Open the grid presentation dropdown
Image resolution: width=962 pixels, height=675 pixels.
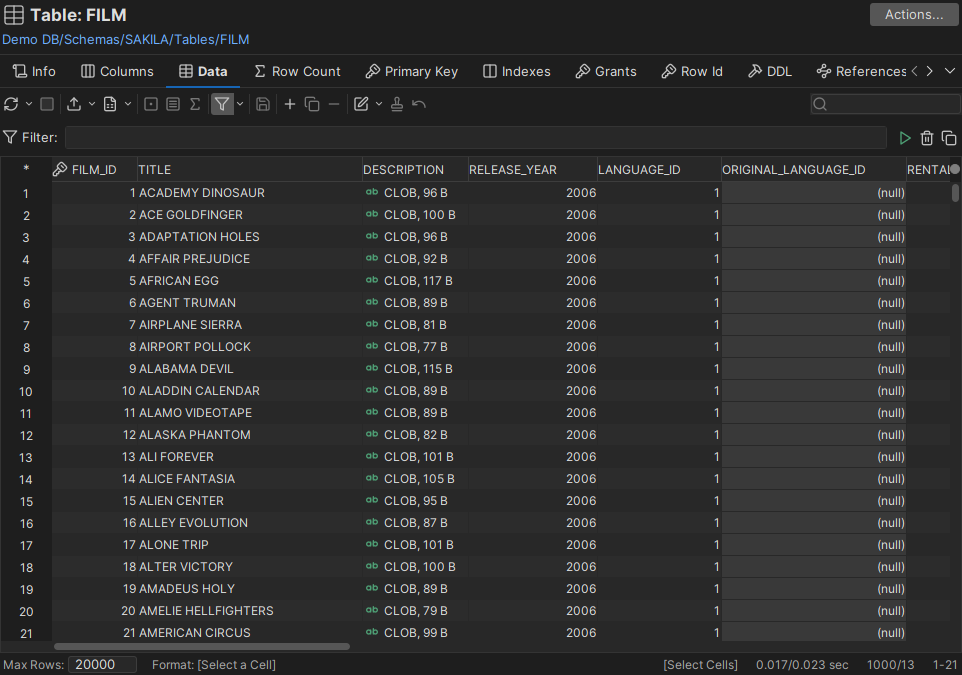tap(127, 103)
